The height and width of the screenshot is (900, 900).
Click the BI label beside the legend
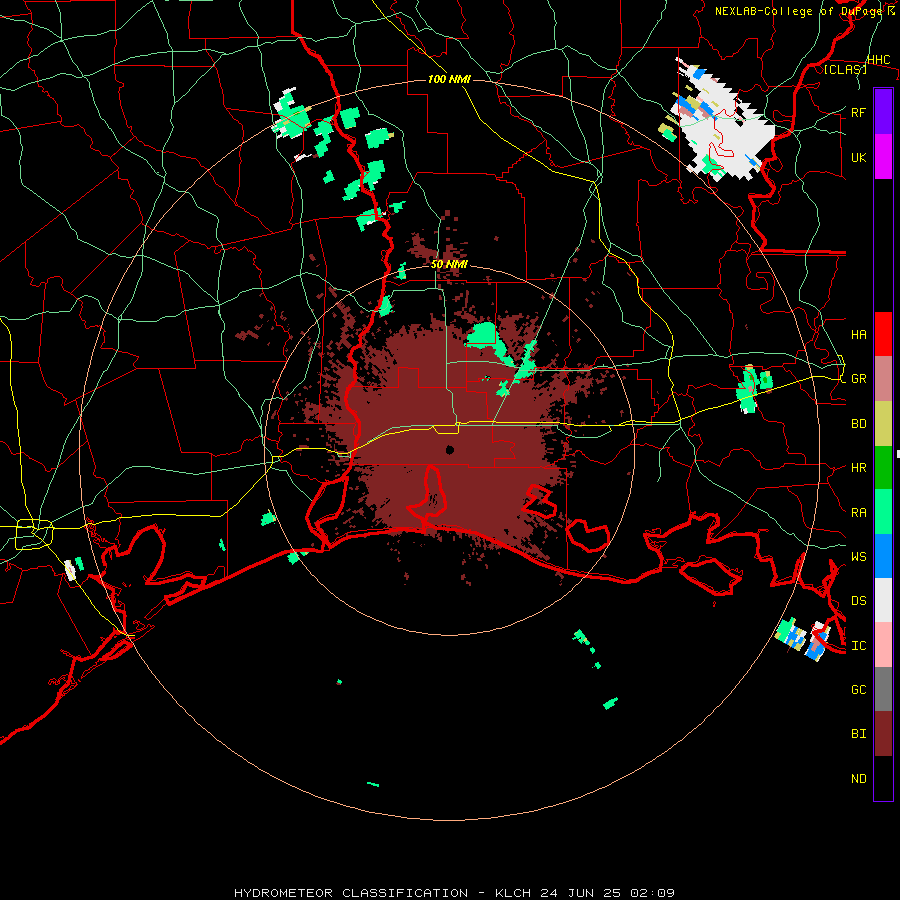click(x=859, y=734)
